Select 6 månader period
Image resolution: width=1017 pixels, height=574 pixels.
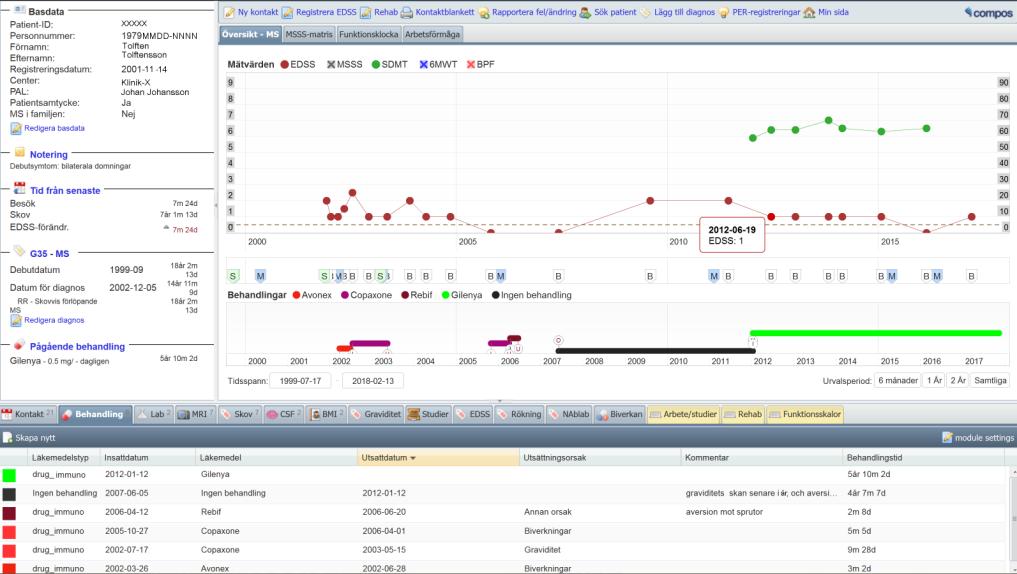[x=898, y=381]
